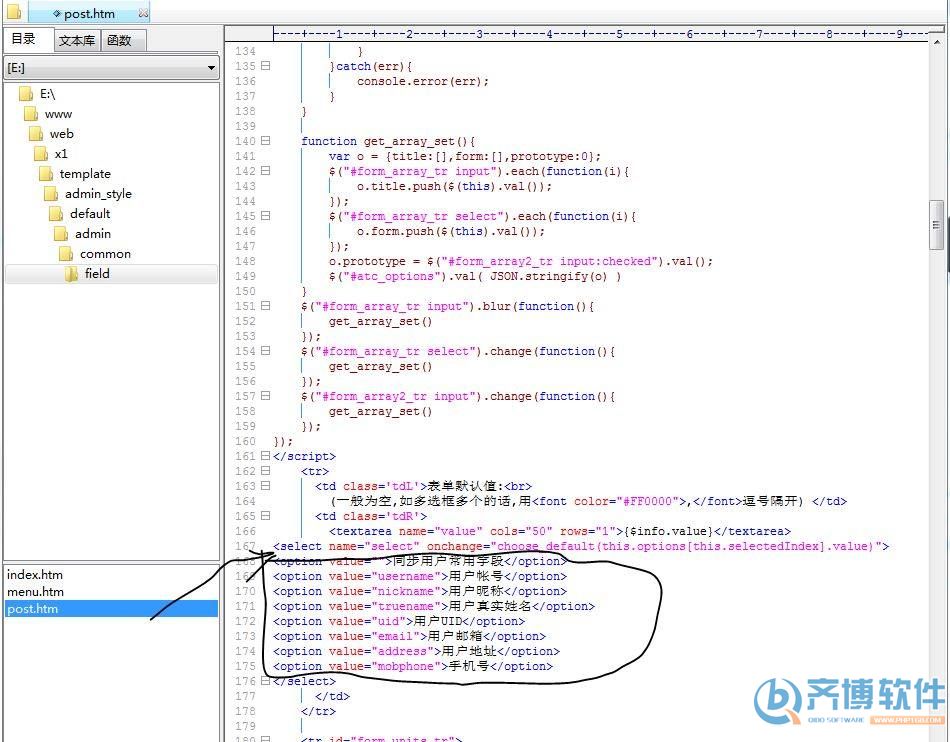Collapse the get_array_set function at line 140
Screen dimensions: 950x742
point(265,141)
